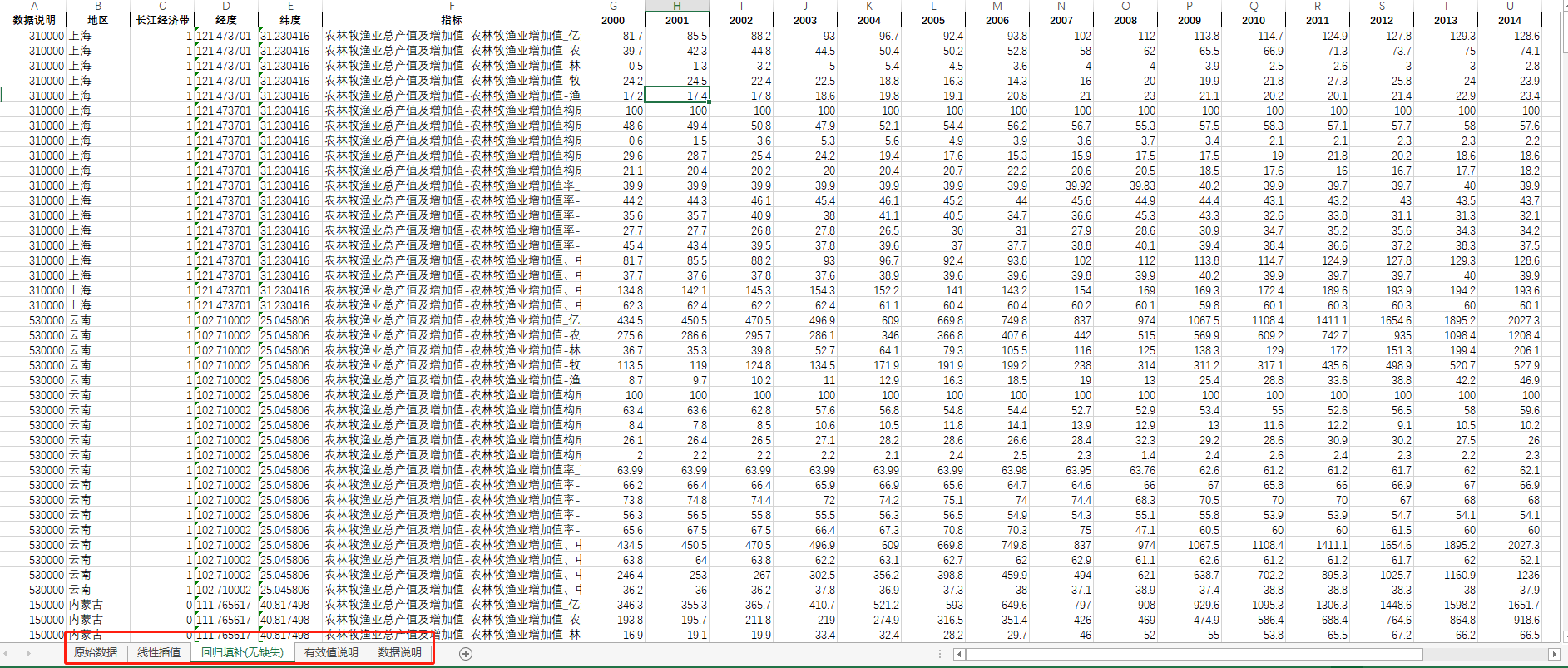Select the 2005 year header cell
The width and height of the screenshot is (1568, 668).
tap(933, 20)
